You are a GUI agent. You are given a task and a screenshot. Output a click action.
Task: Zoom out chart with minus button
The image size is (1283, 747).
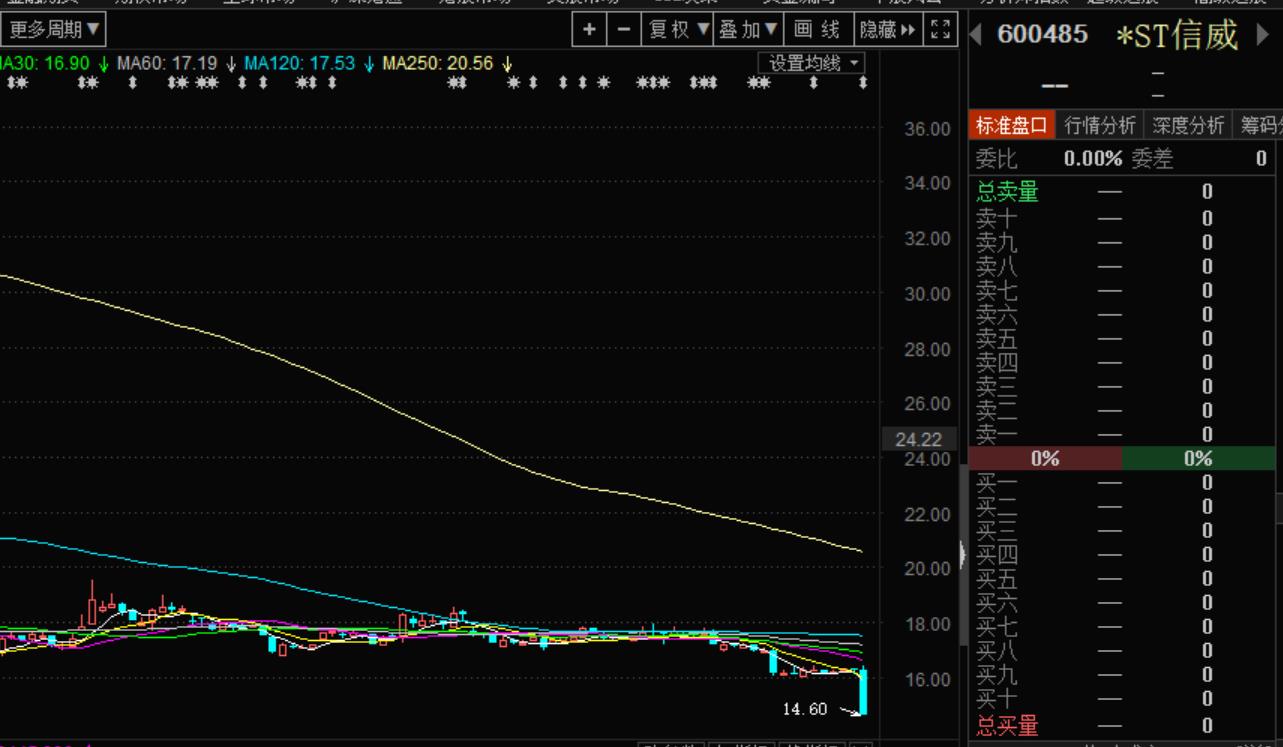624,30
